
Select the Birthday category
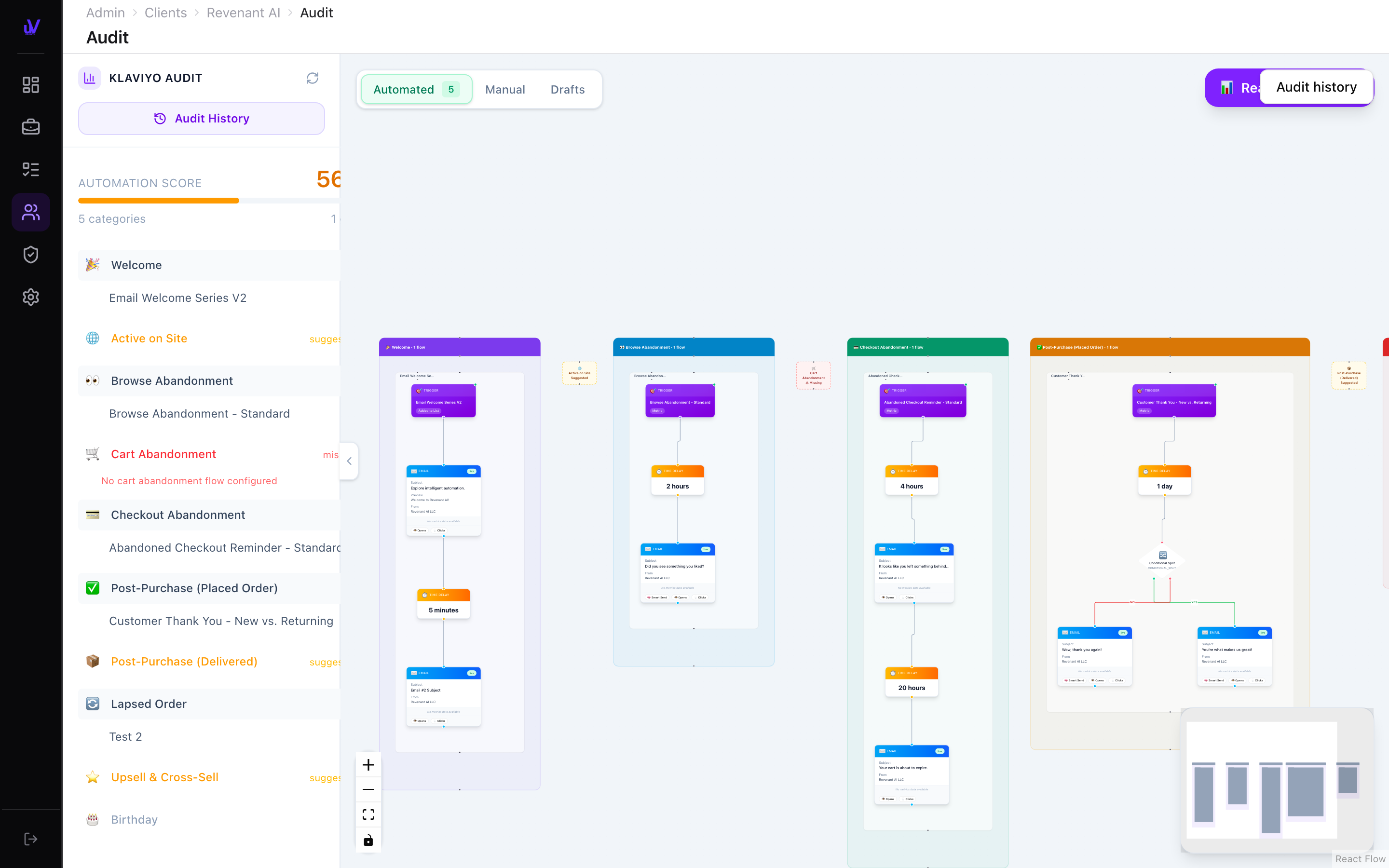tap(209, 820)
